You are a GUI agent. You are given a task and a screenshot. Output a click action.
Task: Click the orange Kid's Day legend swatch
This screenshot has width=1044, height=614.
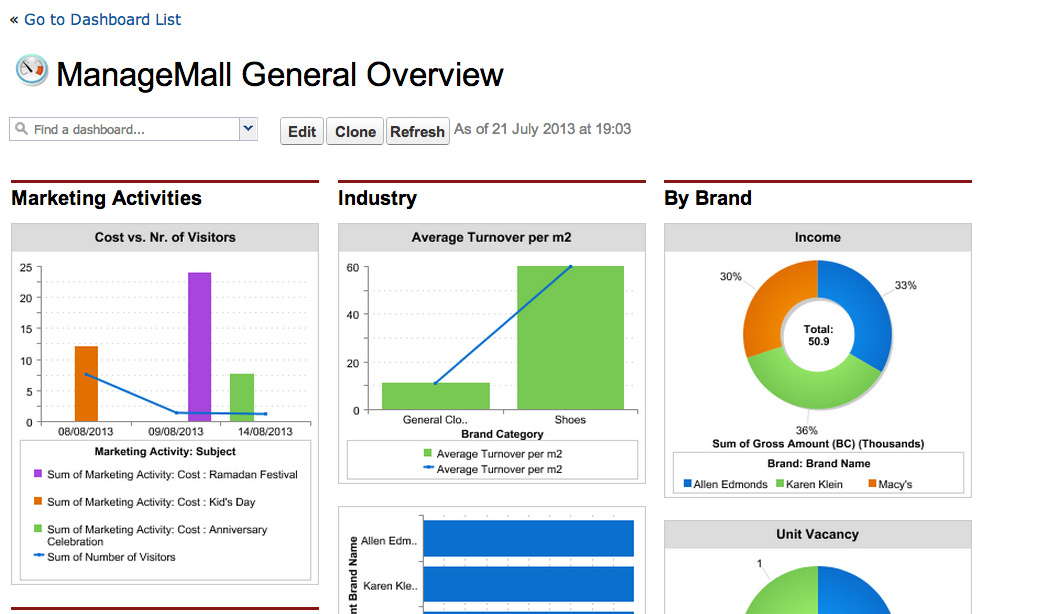[x=38, y=501]
